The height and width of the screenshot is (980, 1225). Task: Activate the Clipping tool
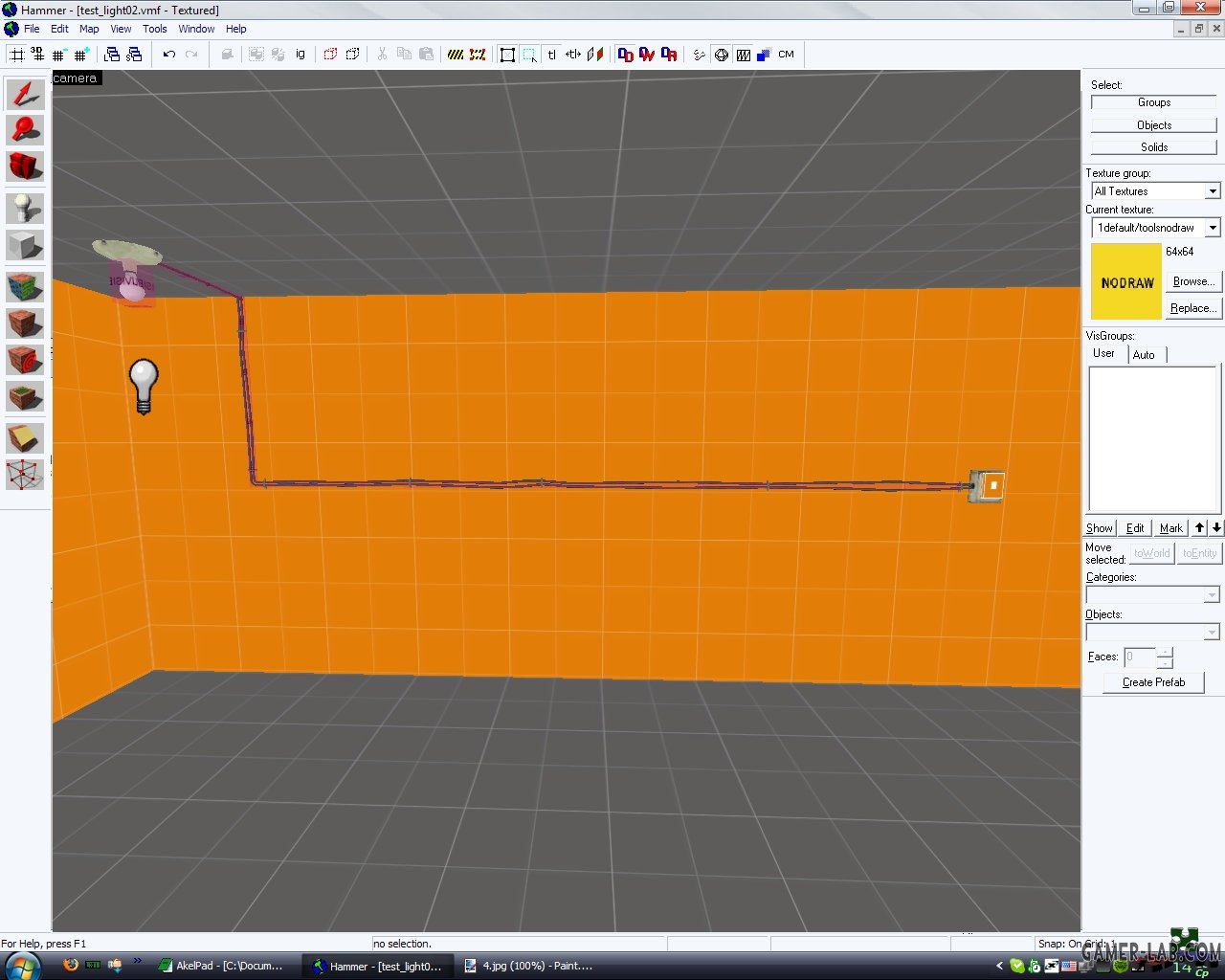(25, 437)
